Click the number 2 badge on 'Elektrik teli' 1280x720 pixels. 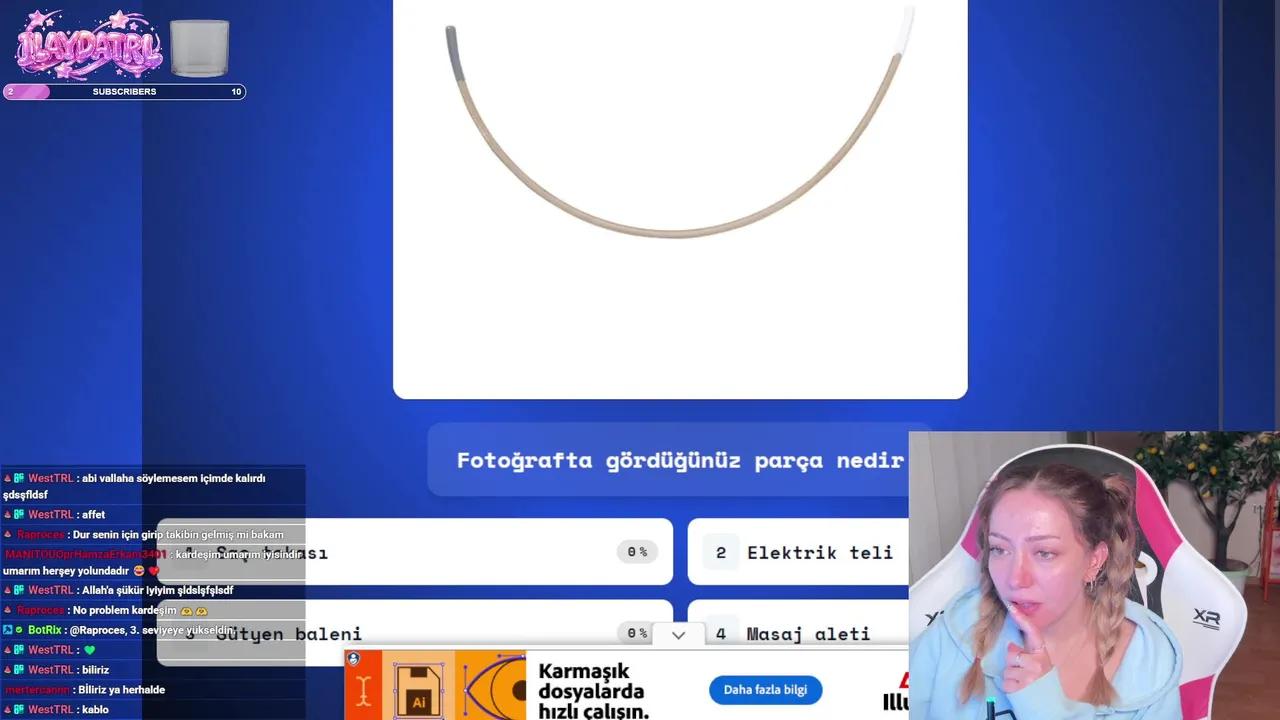tap(721, 552)
